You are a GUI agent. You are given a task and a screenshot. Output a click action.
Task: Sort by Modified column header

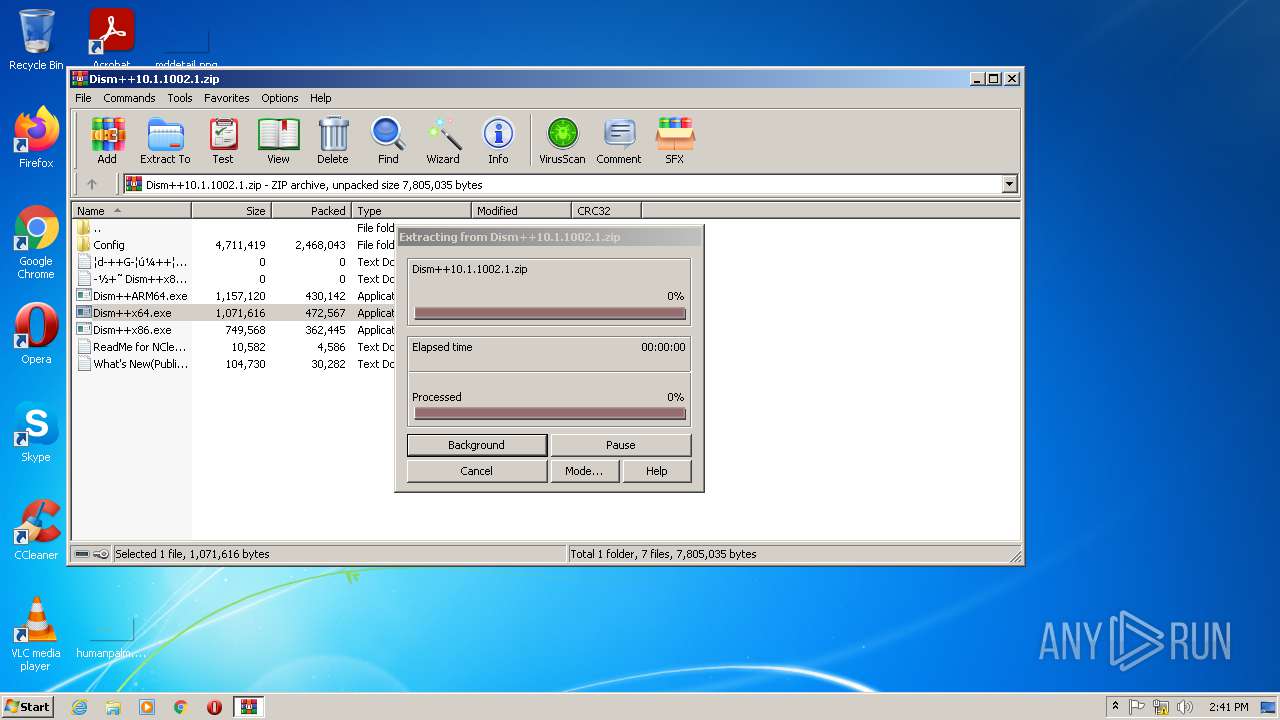522,211
